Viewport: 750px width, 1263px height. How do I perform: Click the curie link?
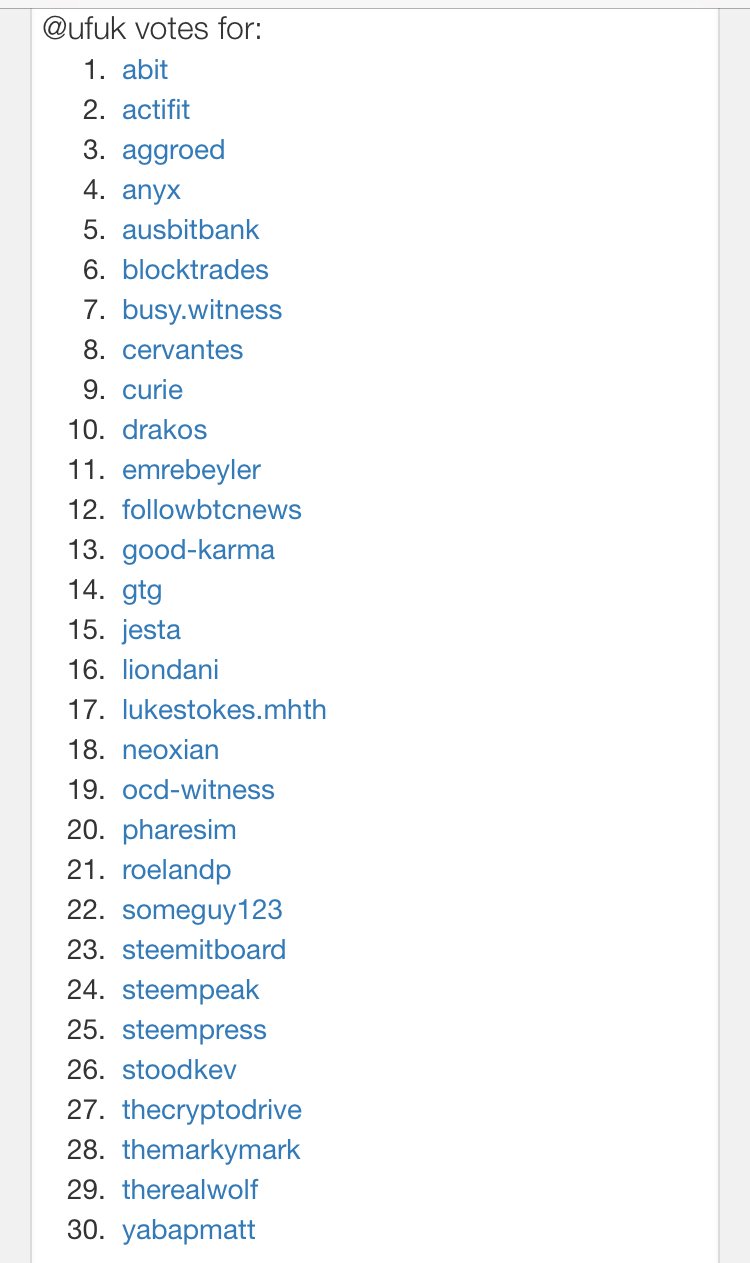153,390
